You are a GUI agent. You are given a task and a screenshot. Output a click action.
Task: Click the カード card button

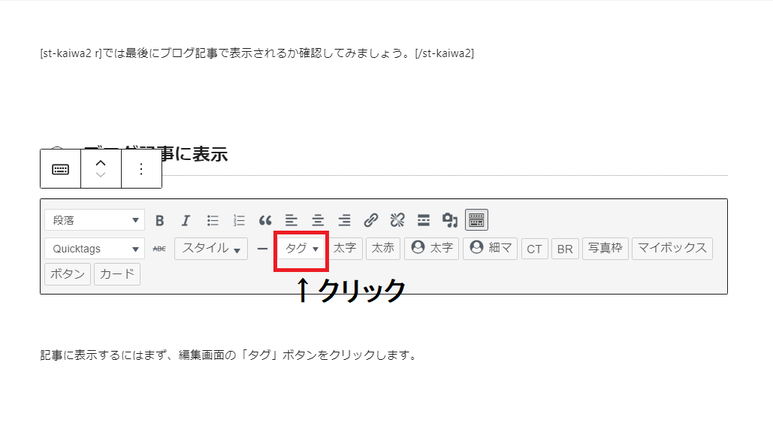(x=117, y=274)
